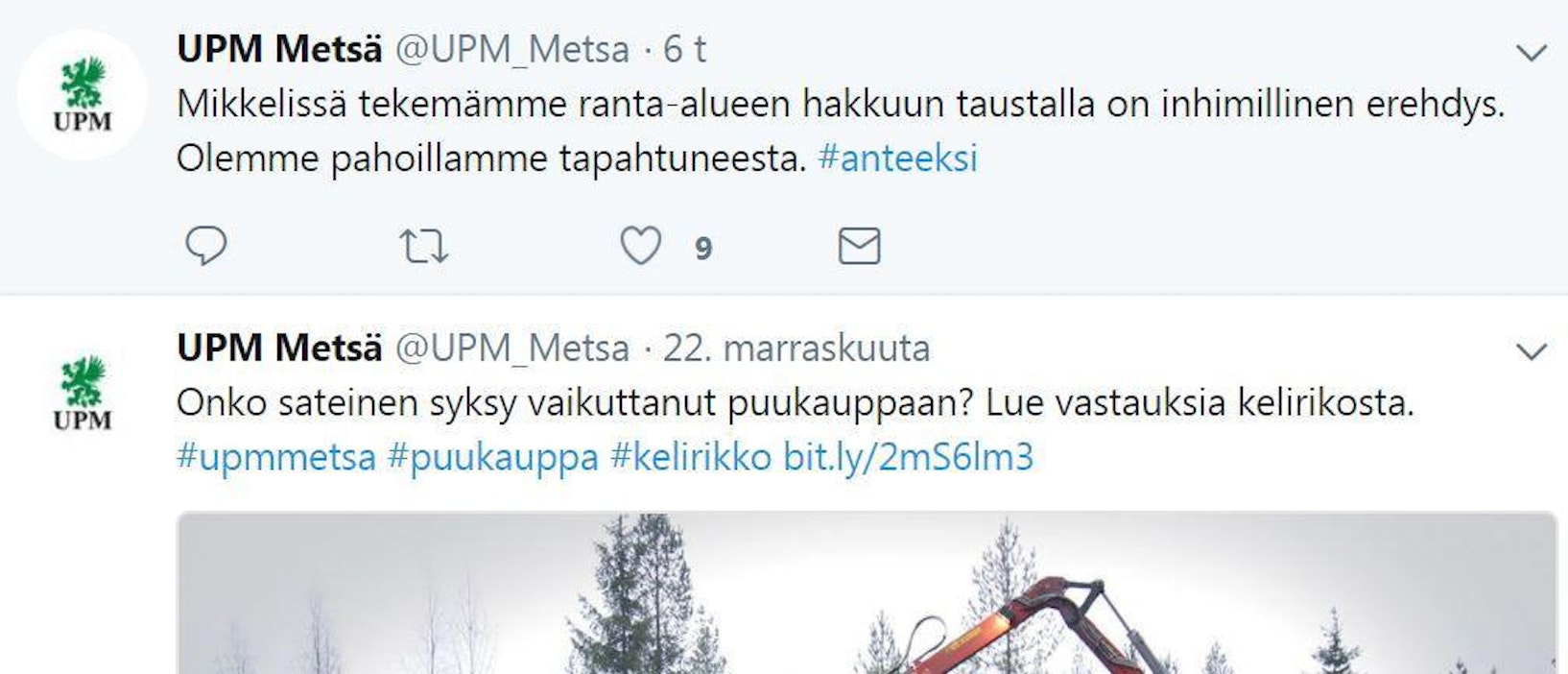The height and width of the screenshot is (674, 1568).
Task: Open the #kelirikko hashtag
Action: point(691,457)
